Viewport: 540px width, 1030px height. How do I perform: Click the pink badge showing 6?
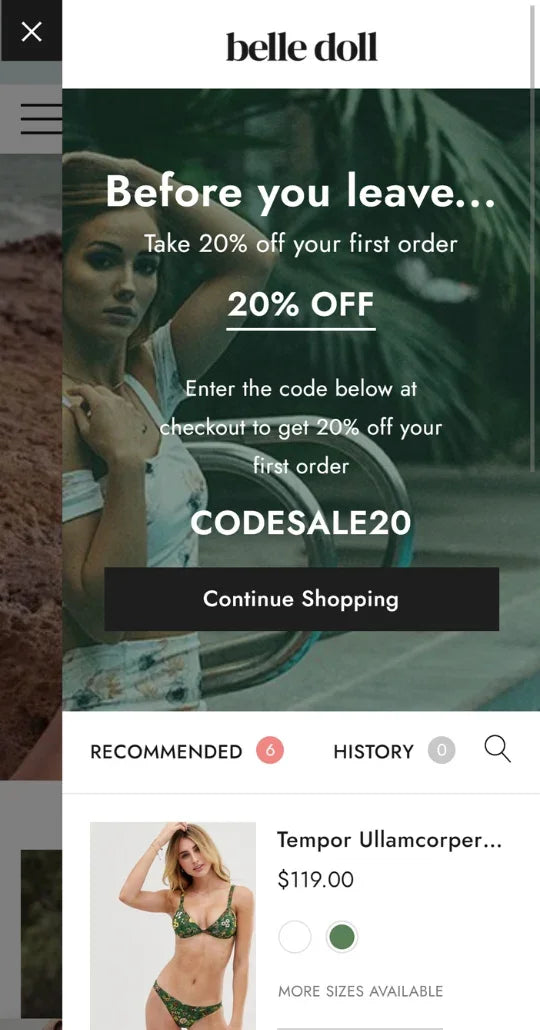270,750
